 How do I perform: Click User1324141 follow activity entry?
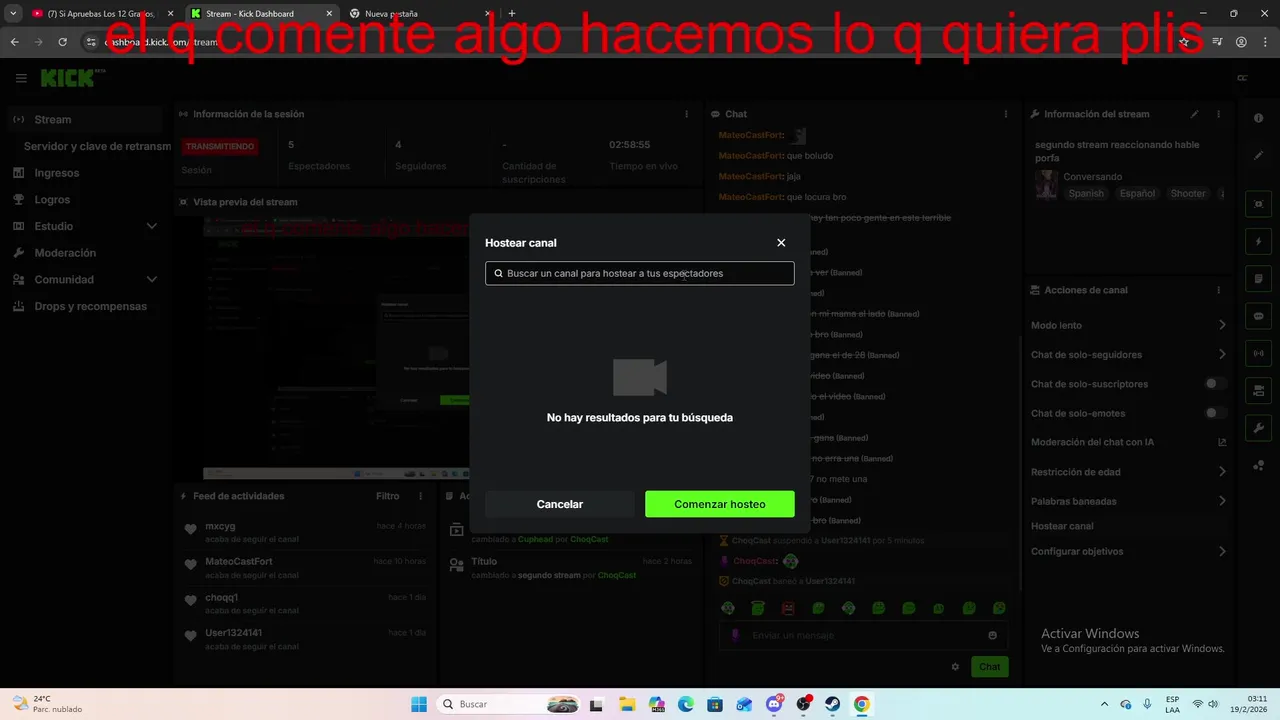(305, 639)
